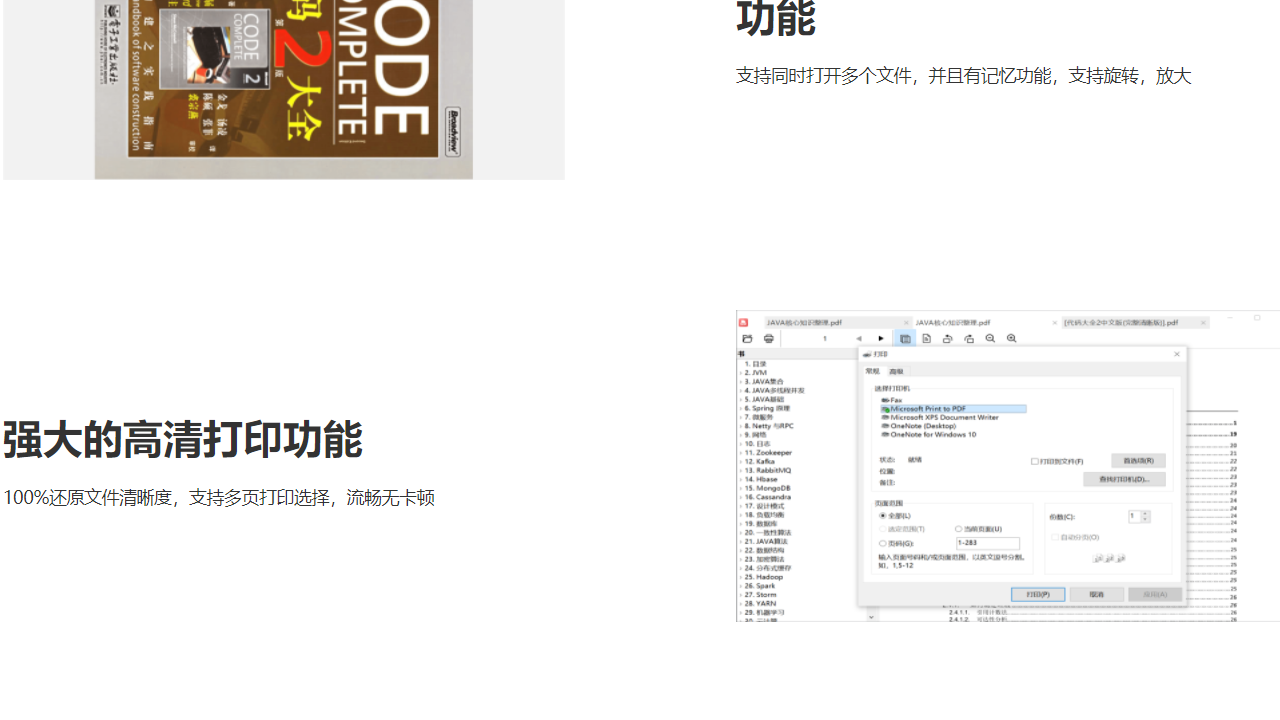Toggle the bookmarks sidebar icon
This screenshot has width=1280, height=720.
tap(905, 338)
